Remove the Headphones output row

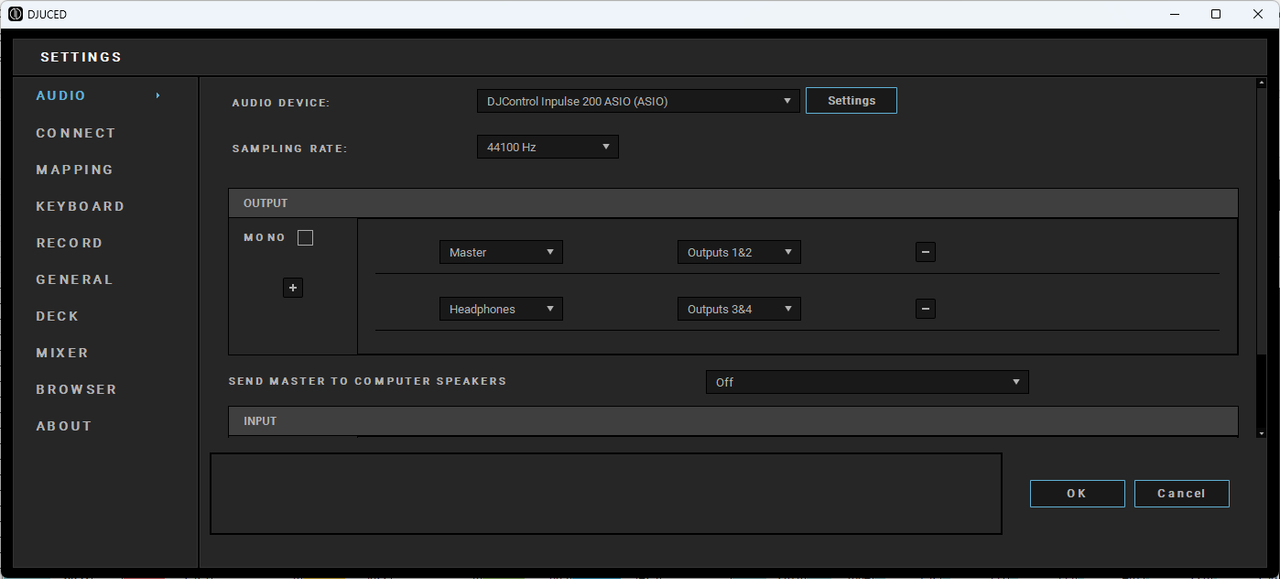pyautogui.click(x=925, y=309)
